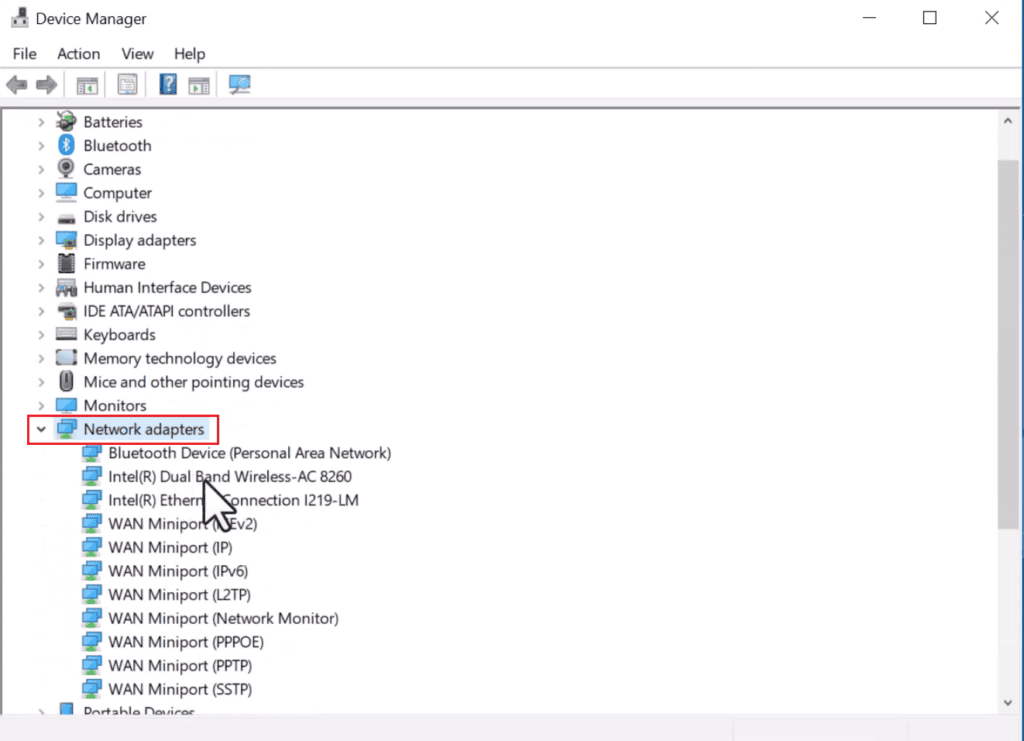
Task: Toggle the Show/Hide Console Tree toolbar icon
Action: tap(86, 84)
